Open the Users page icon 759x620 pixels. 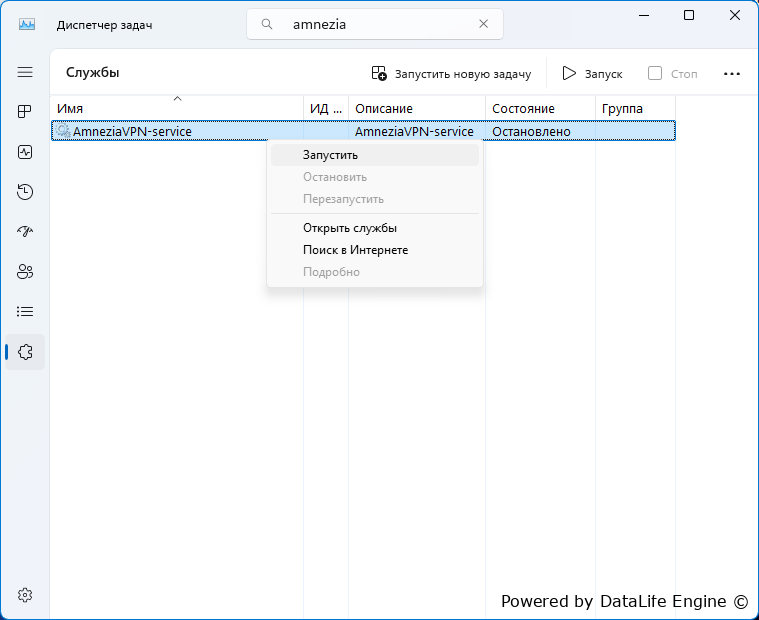[x=25, y=272]
